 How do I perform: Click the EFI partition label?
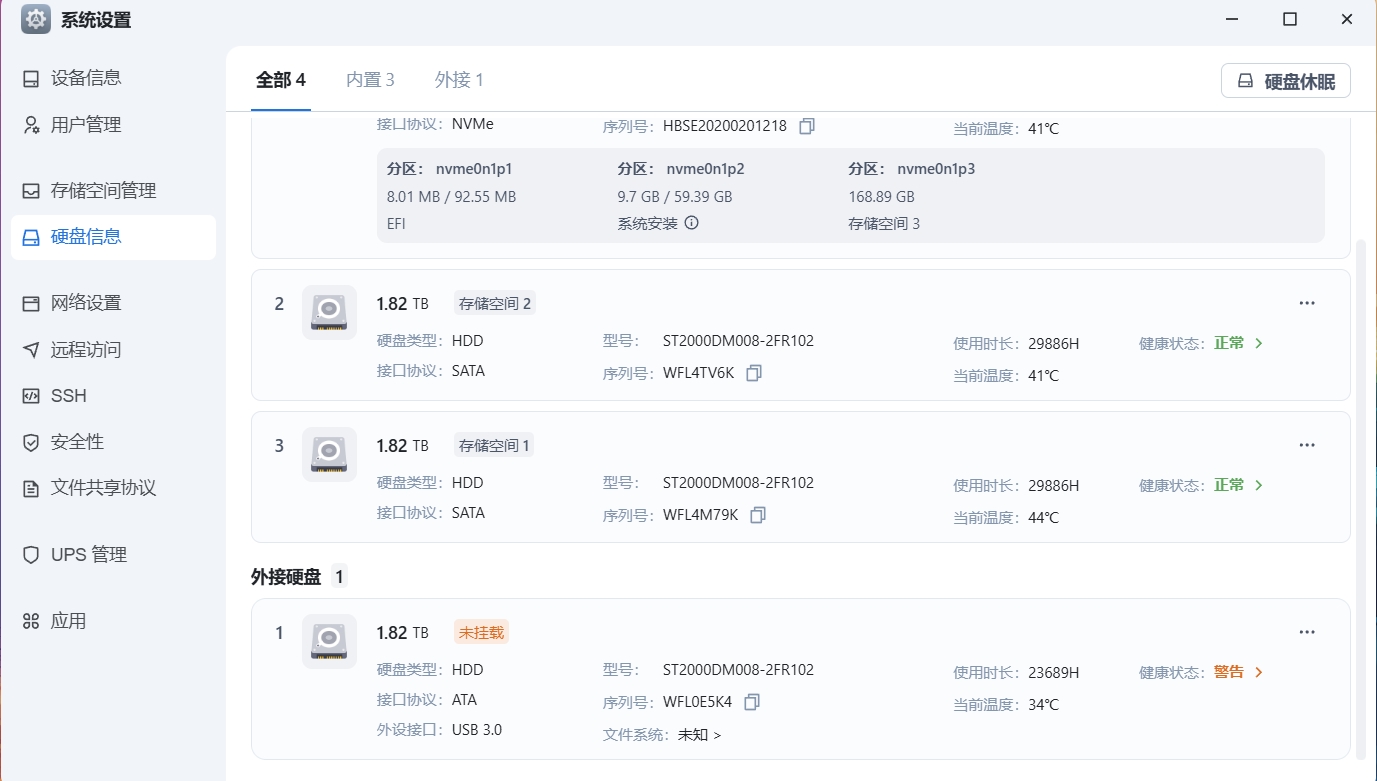396,224
